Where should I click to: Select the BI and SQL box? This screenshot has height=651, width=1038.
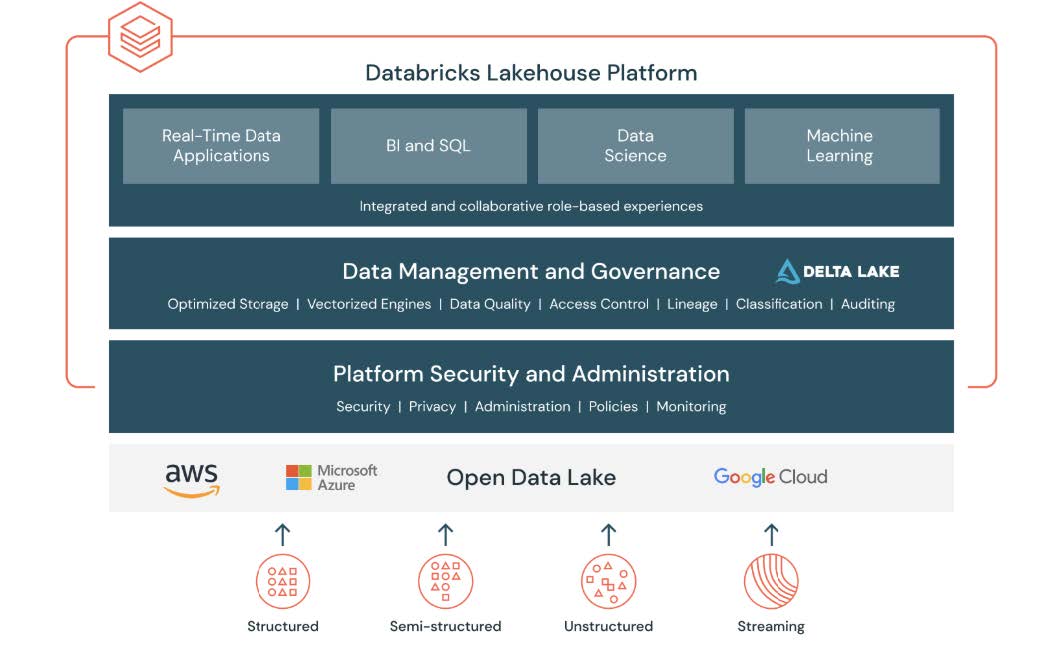(428, 146)
